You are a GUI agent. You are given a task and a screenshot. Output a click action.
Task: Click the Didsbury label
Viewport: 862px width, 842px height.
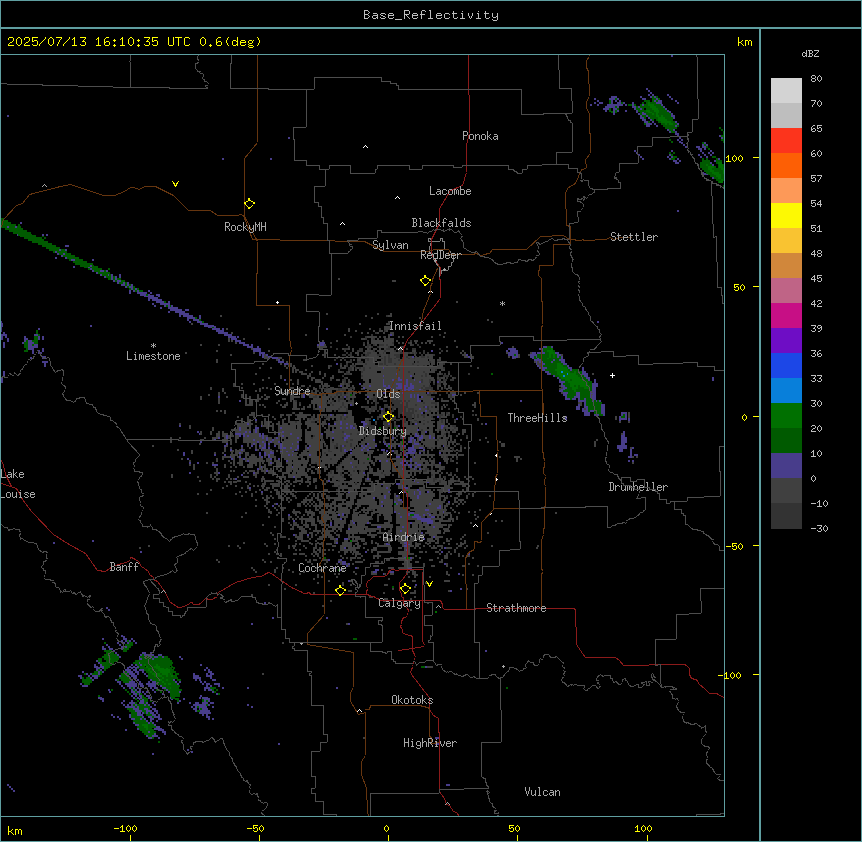tap(383, 431)
